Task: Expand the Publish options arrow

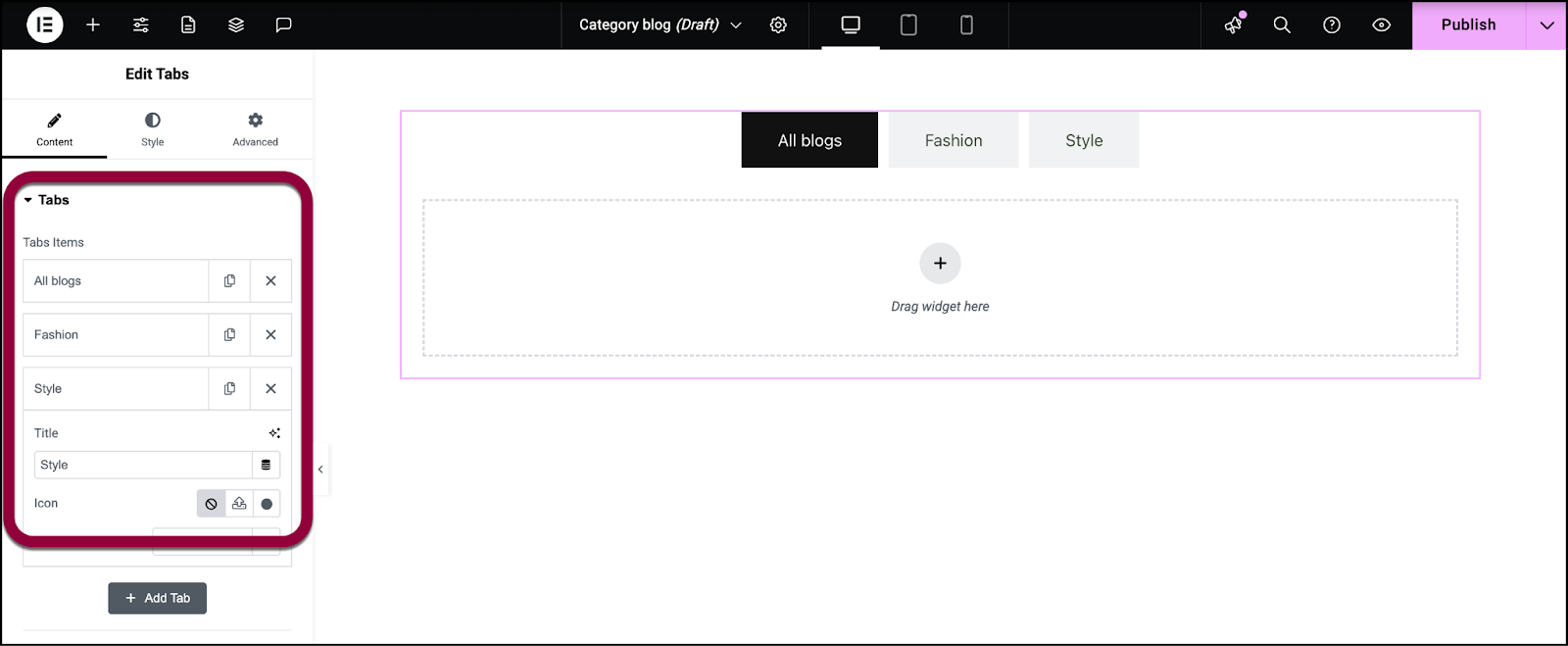Action: (x=1546, y=25)
